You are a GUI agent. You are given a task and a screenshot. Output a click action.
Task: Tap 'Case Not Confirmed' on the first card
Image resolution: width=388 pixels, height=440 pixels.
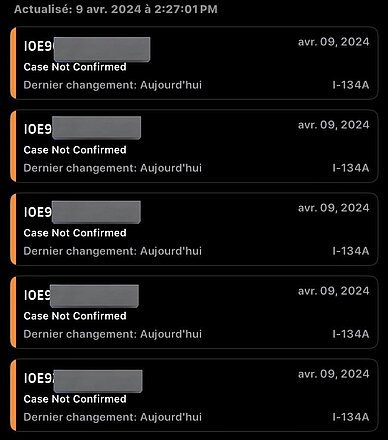pyautogui.click(x=75, y=67)
